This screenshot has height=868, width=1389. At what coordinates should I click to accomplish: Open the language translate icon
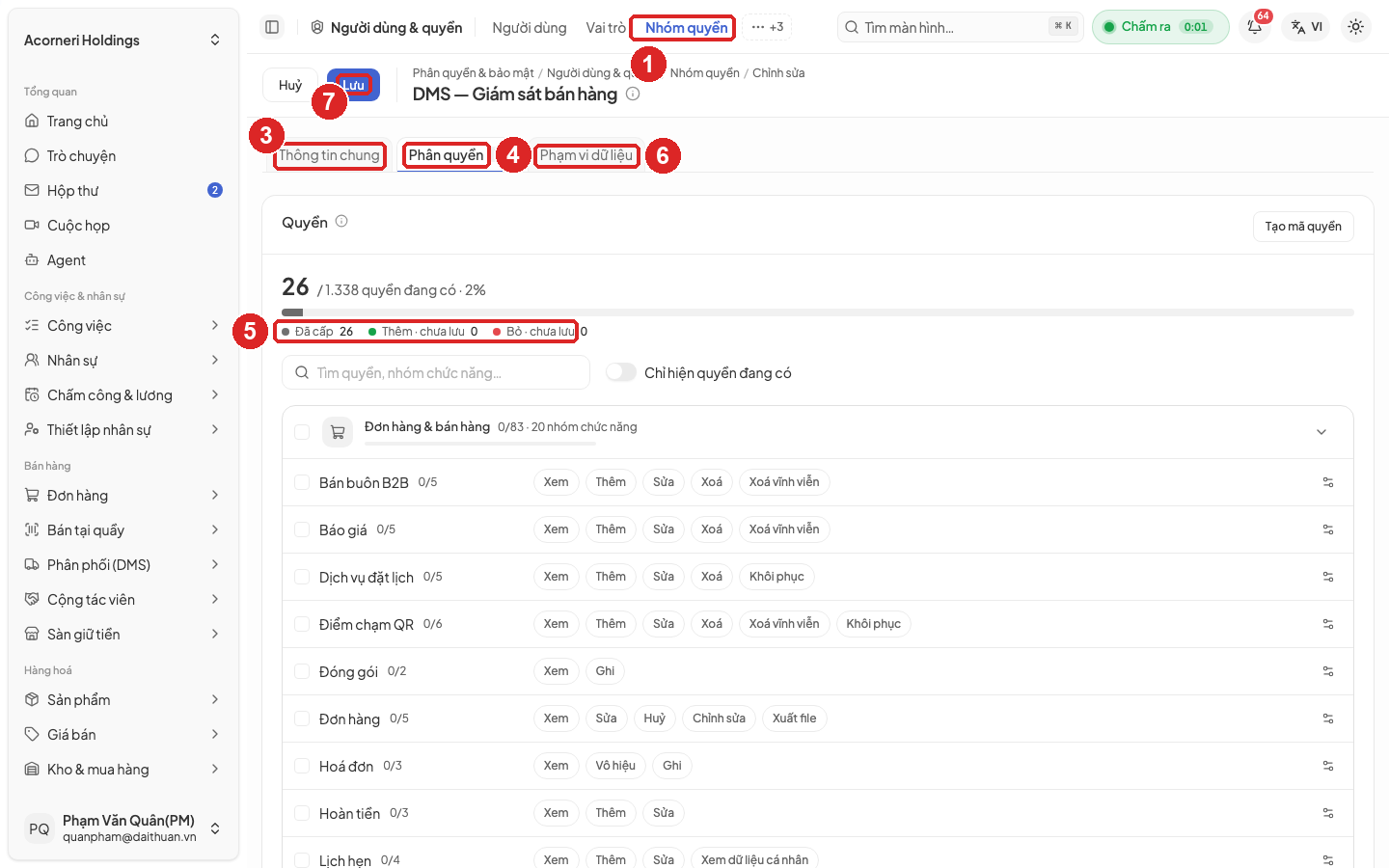click(x=1306, y=27)
